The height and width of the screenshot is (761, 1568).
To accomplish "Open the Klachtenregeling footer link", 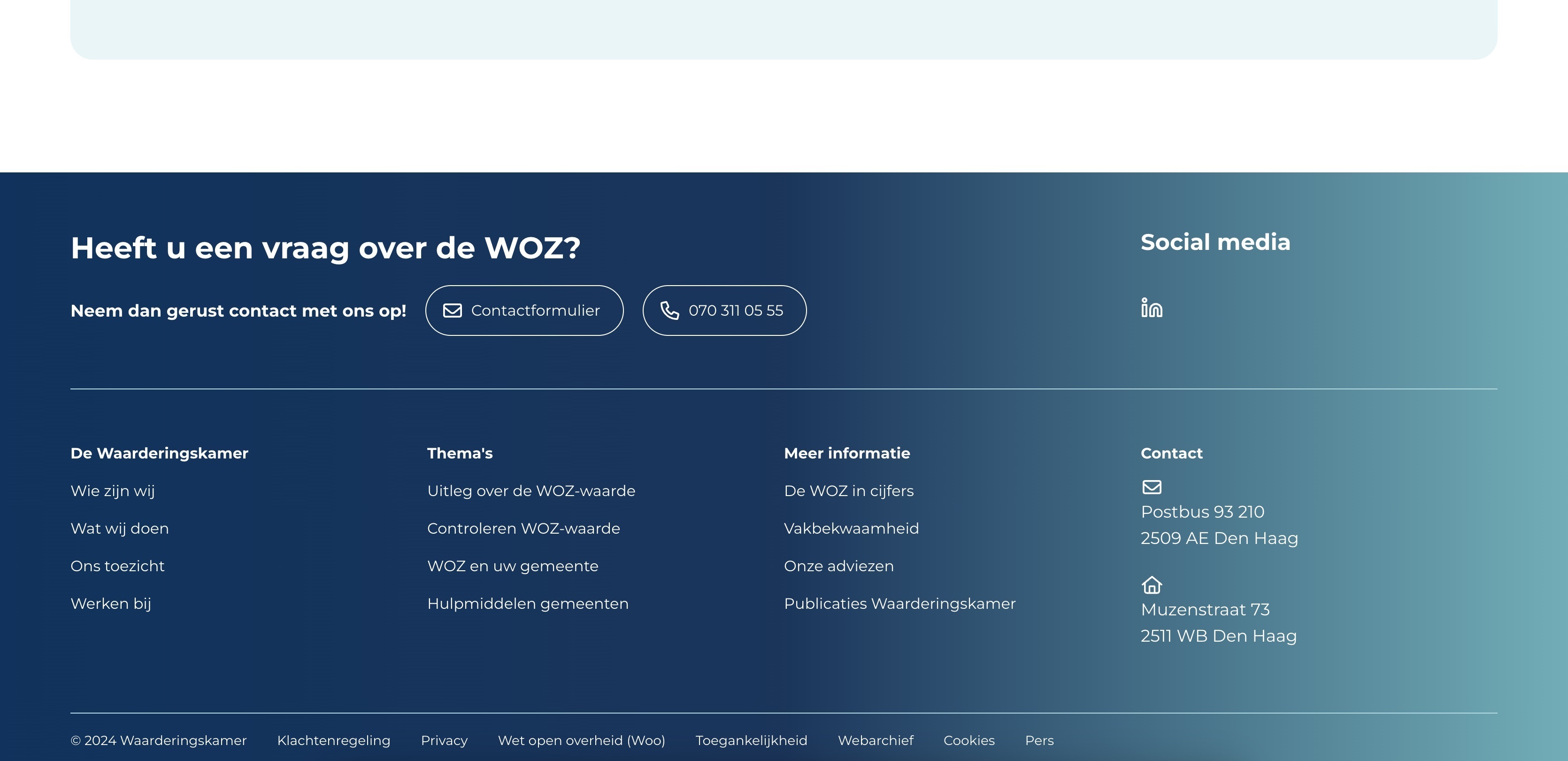I will [334, 740].
